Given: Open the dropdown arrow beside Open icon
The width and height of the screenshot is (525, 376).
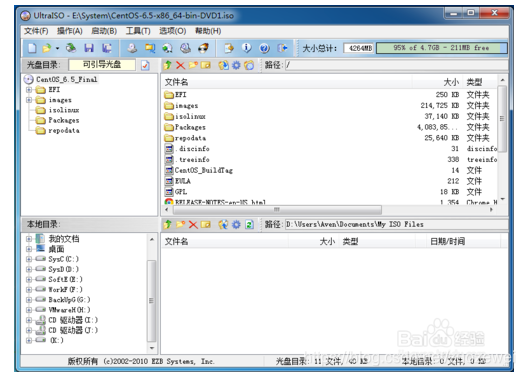Looking at the screenshot, I should (57, 49).
